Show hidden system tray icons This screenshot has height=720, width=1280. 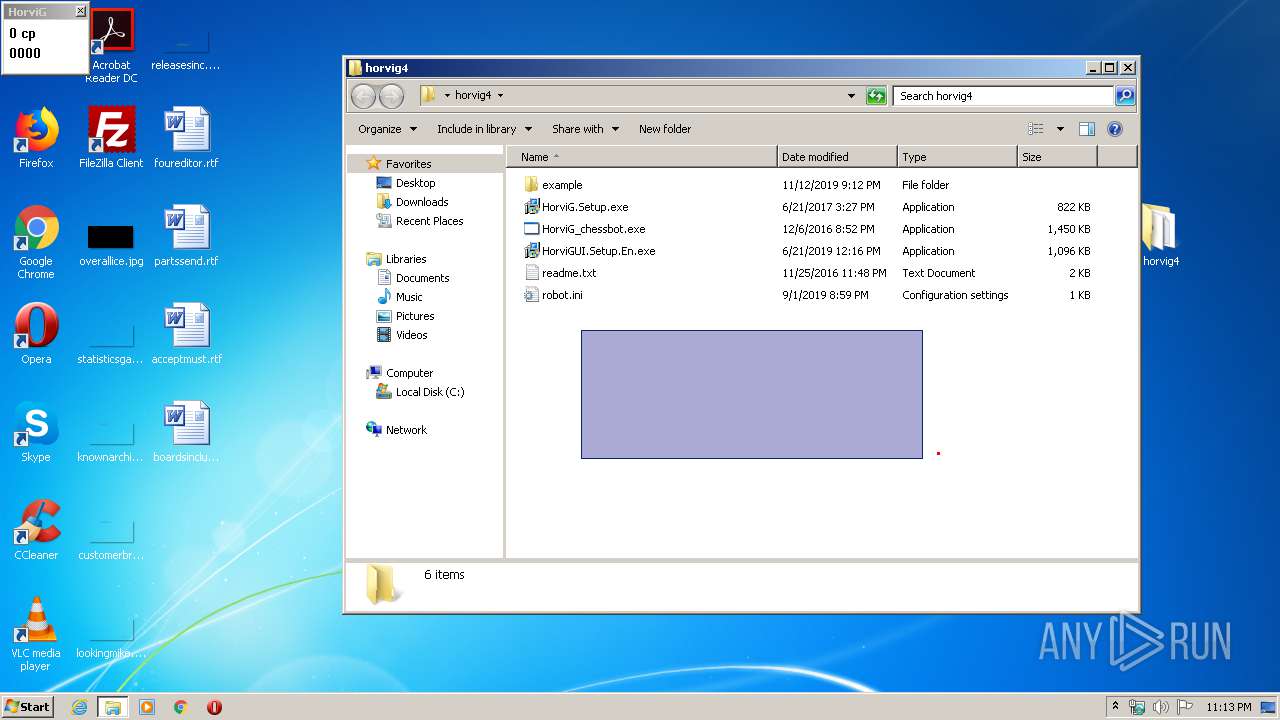[1115, 707]
